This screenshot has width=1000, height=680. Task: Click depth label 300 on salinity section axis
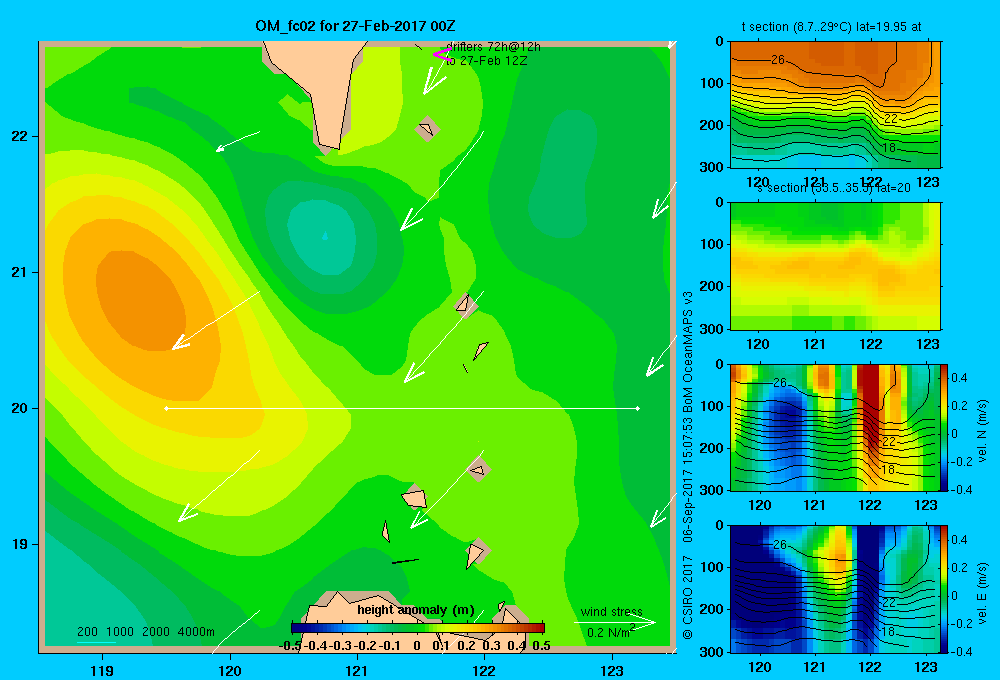[712, 329]
